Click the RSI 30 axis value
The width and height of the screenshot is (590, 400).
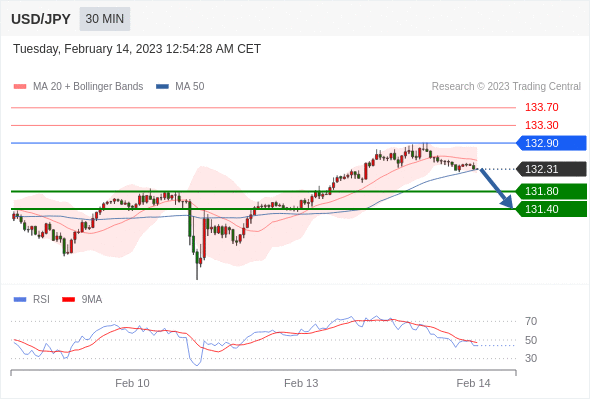click(531, 358)
